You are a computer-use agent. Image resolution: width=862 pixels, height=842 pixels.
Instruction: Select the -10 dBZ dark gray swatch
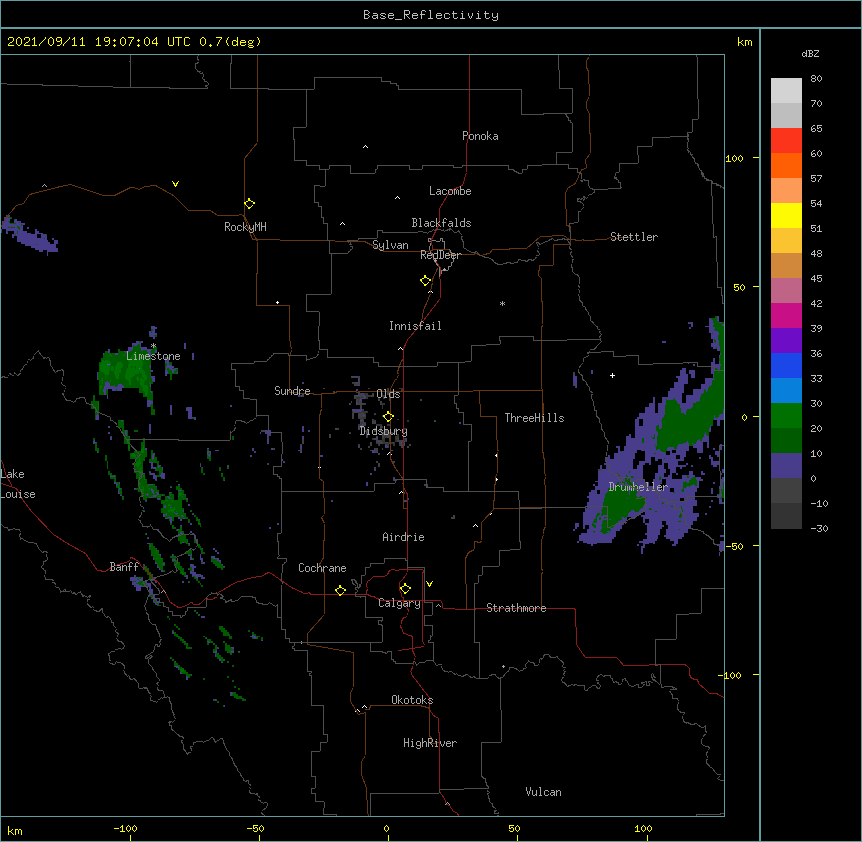786,516
